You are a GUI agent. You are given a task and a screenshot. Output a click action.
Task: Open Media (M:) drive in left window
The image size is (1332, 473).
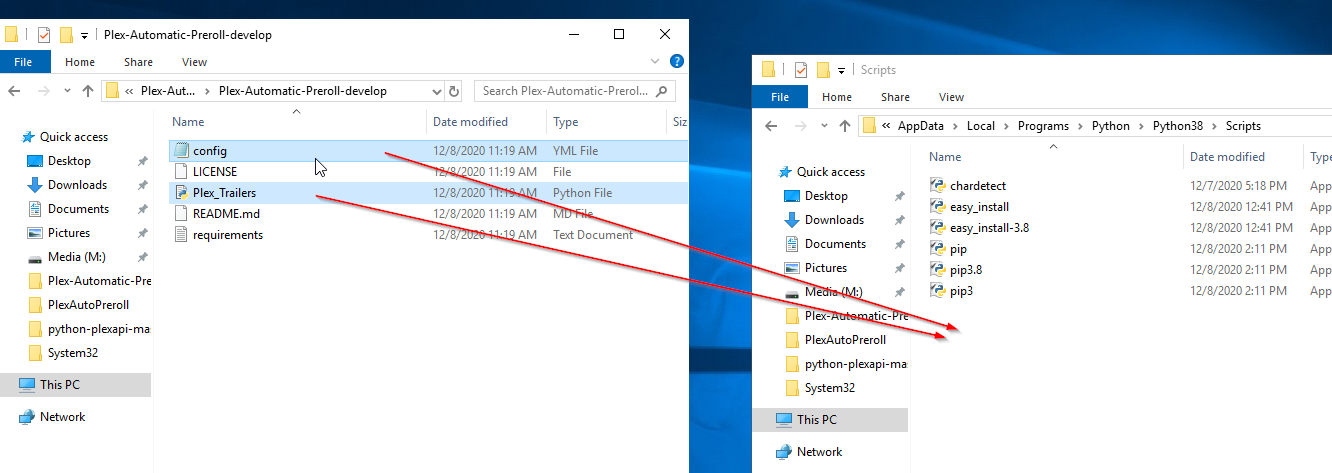pyautogui.click(x=74, y=257)
